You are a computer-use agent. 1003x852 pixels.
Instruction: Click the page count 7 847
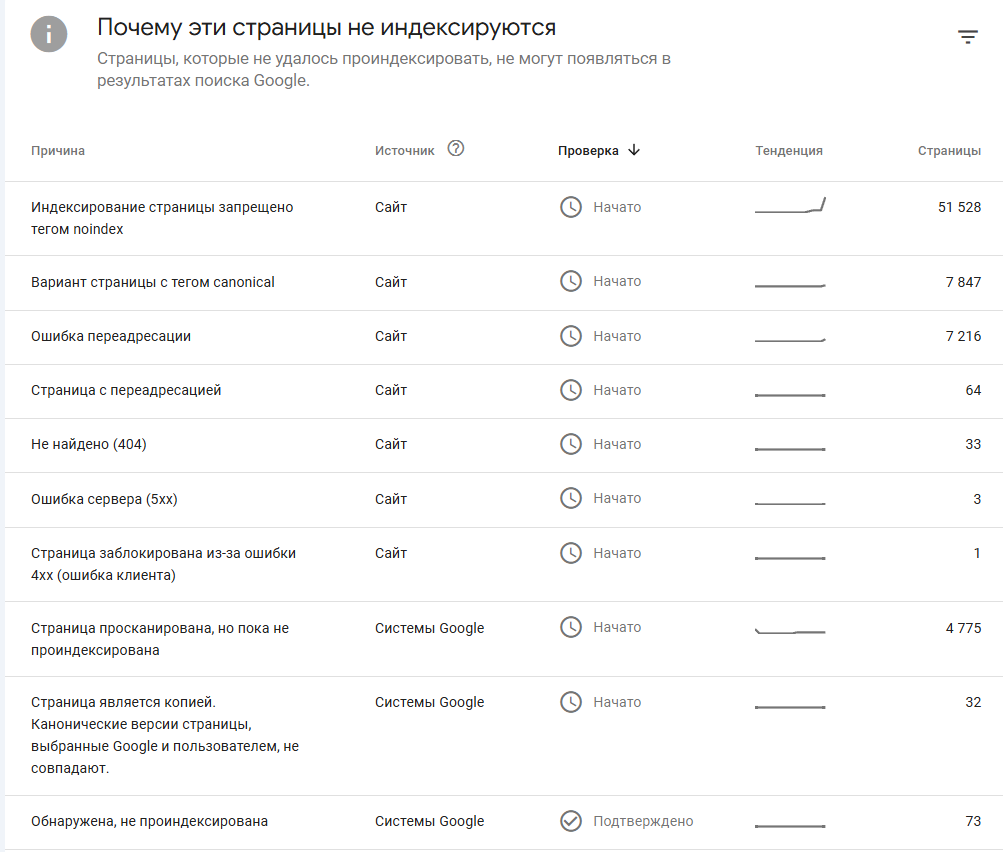(963, 282)
